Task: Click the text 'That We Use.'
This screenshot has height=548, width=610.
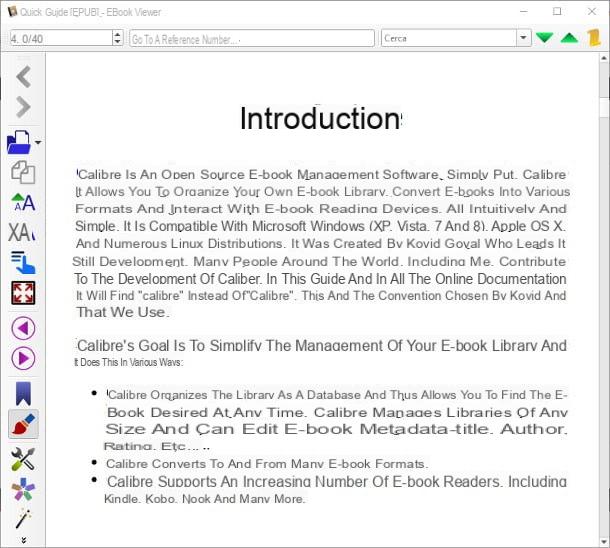Action: [123, 312]
